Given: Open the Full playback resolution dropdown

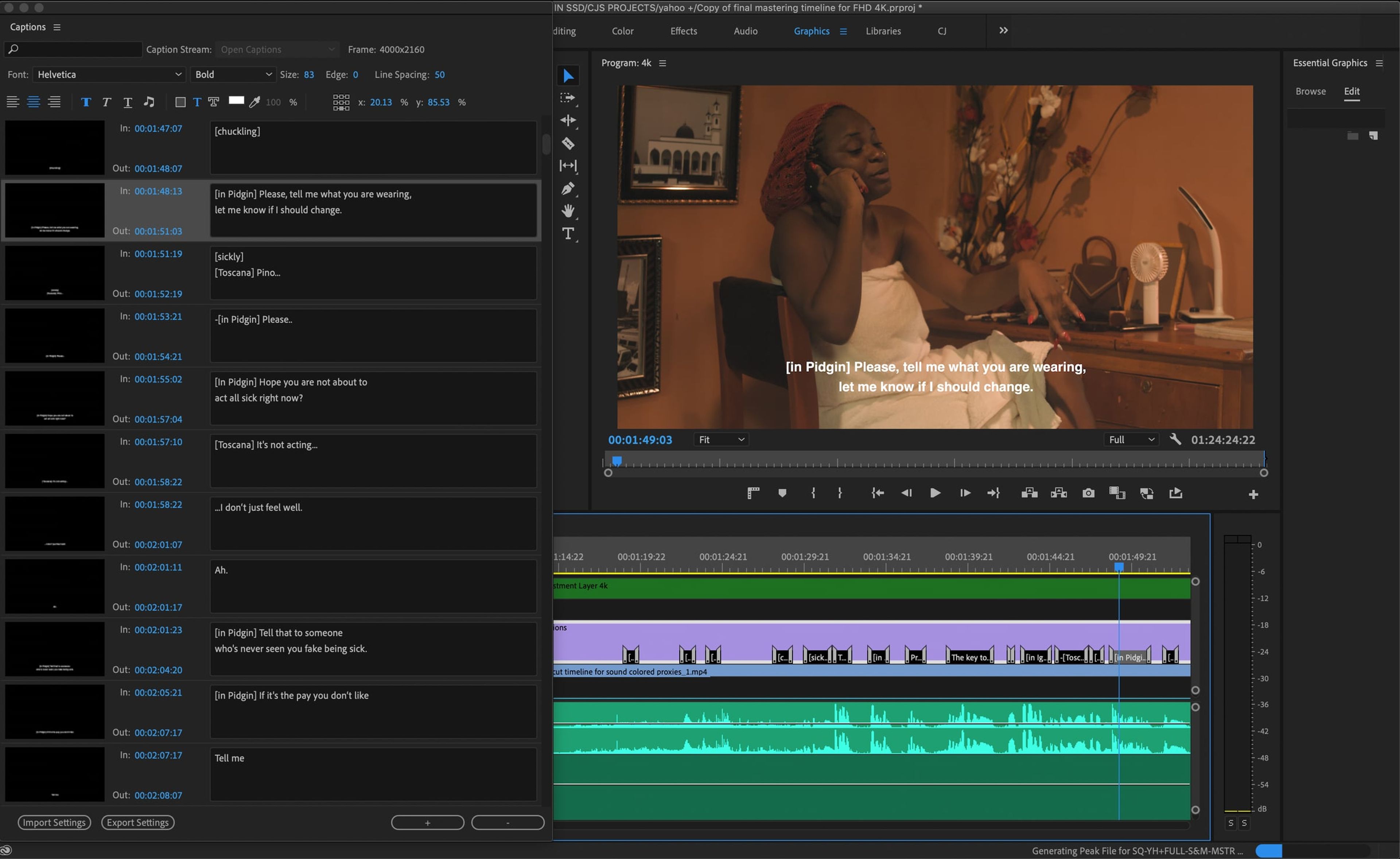Looking at the screenshot, I should click(x=1131, y=439).
